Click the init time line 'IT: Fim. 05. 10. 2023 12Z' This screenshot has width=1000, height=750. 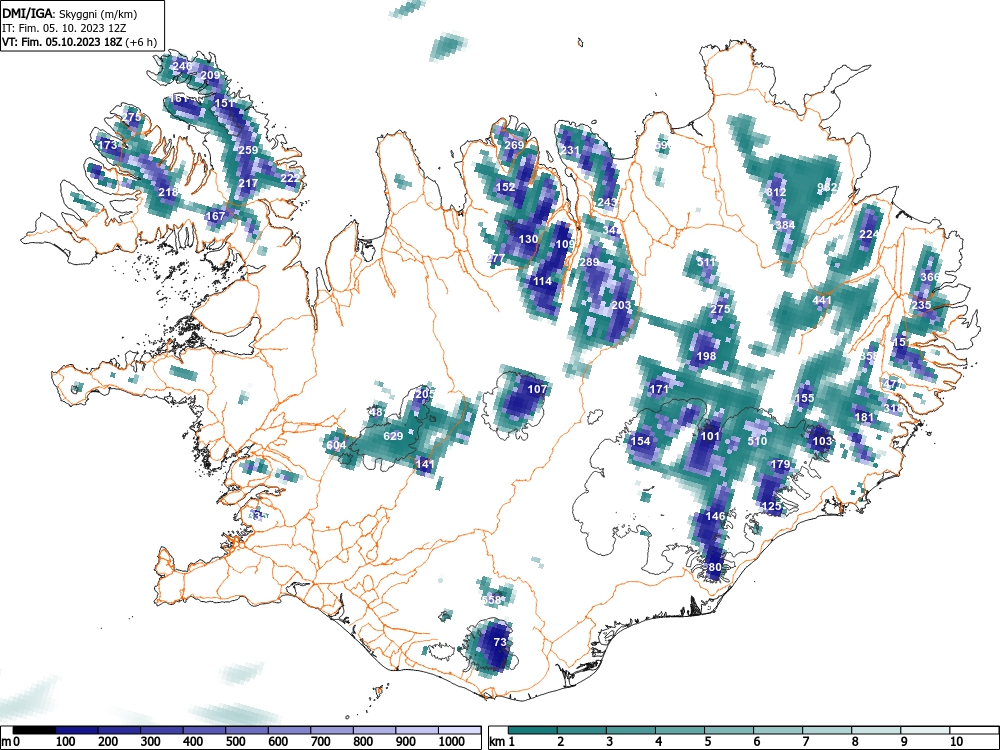pos(63,28)
